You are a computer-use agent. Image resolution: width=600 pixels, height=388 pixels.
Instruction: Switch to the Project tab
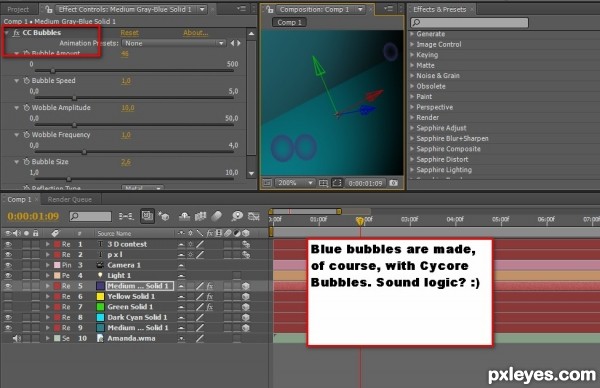tap(18, 10)
